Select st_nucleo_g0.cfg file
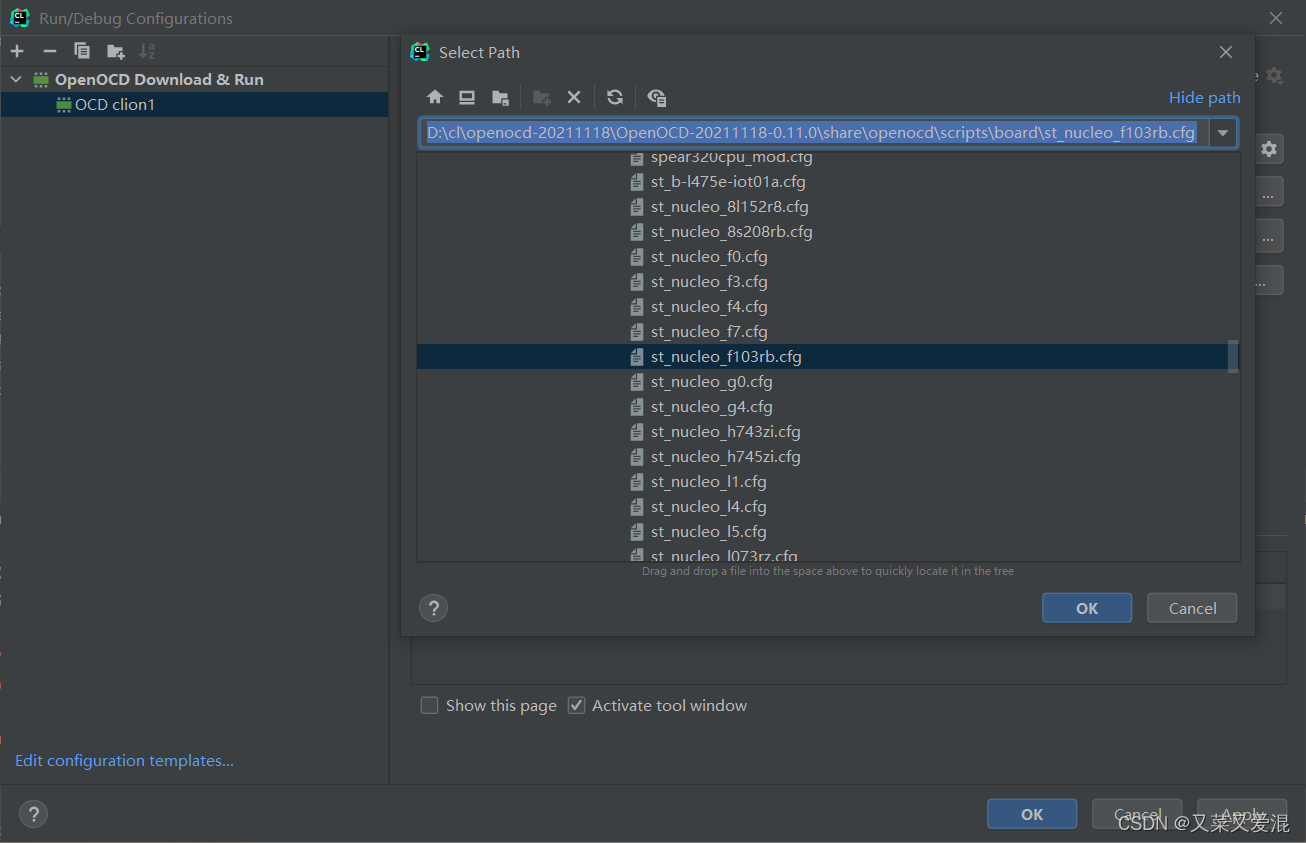The height and width of the screenshot is (843, 1306). tap(711, 382)
